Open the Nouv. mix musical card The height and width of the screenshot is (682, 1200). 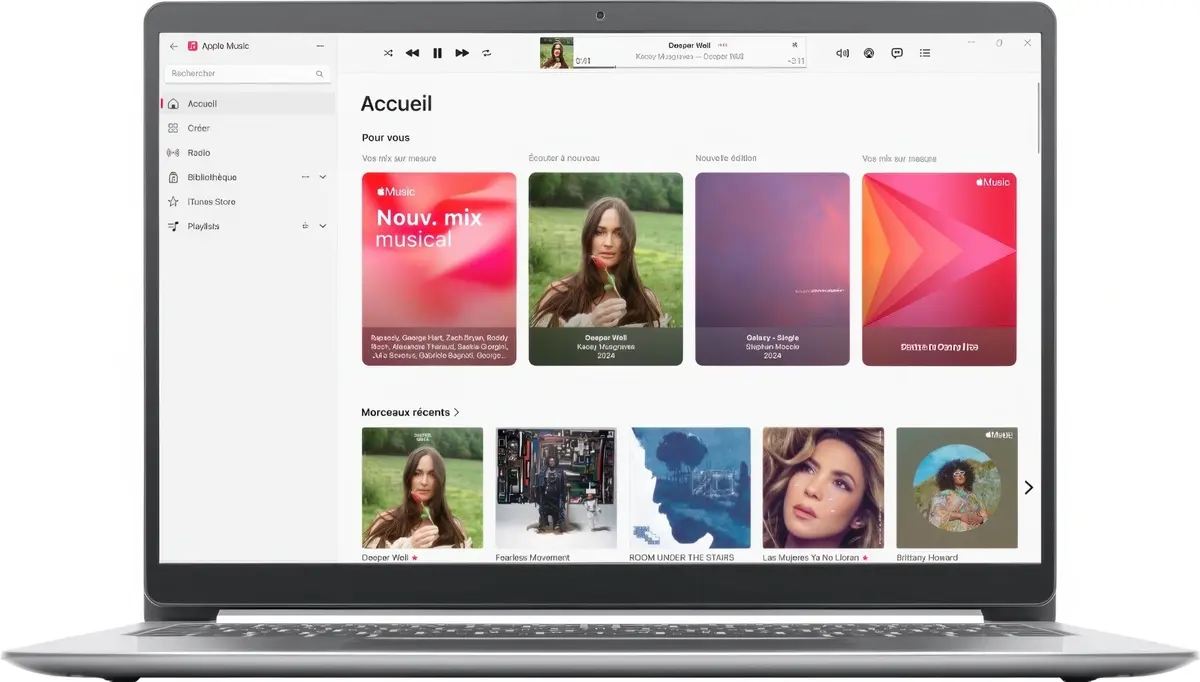tap(439, 269)
